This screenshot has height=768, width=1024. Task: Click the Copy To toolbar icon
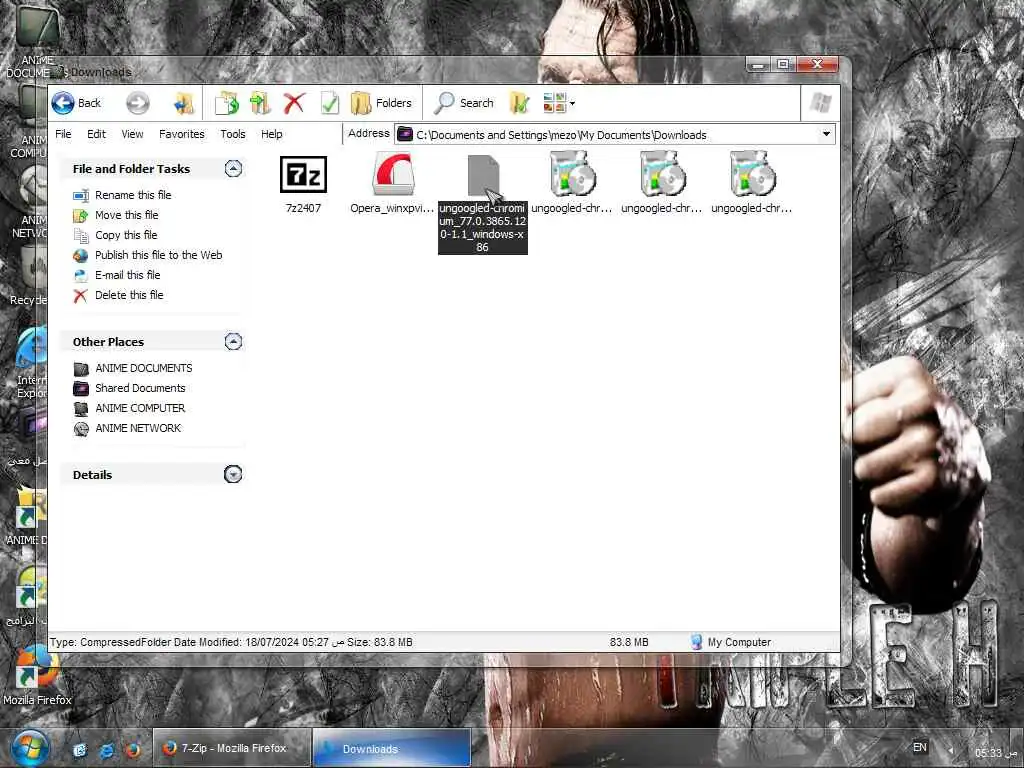(227, 103)
